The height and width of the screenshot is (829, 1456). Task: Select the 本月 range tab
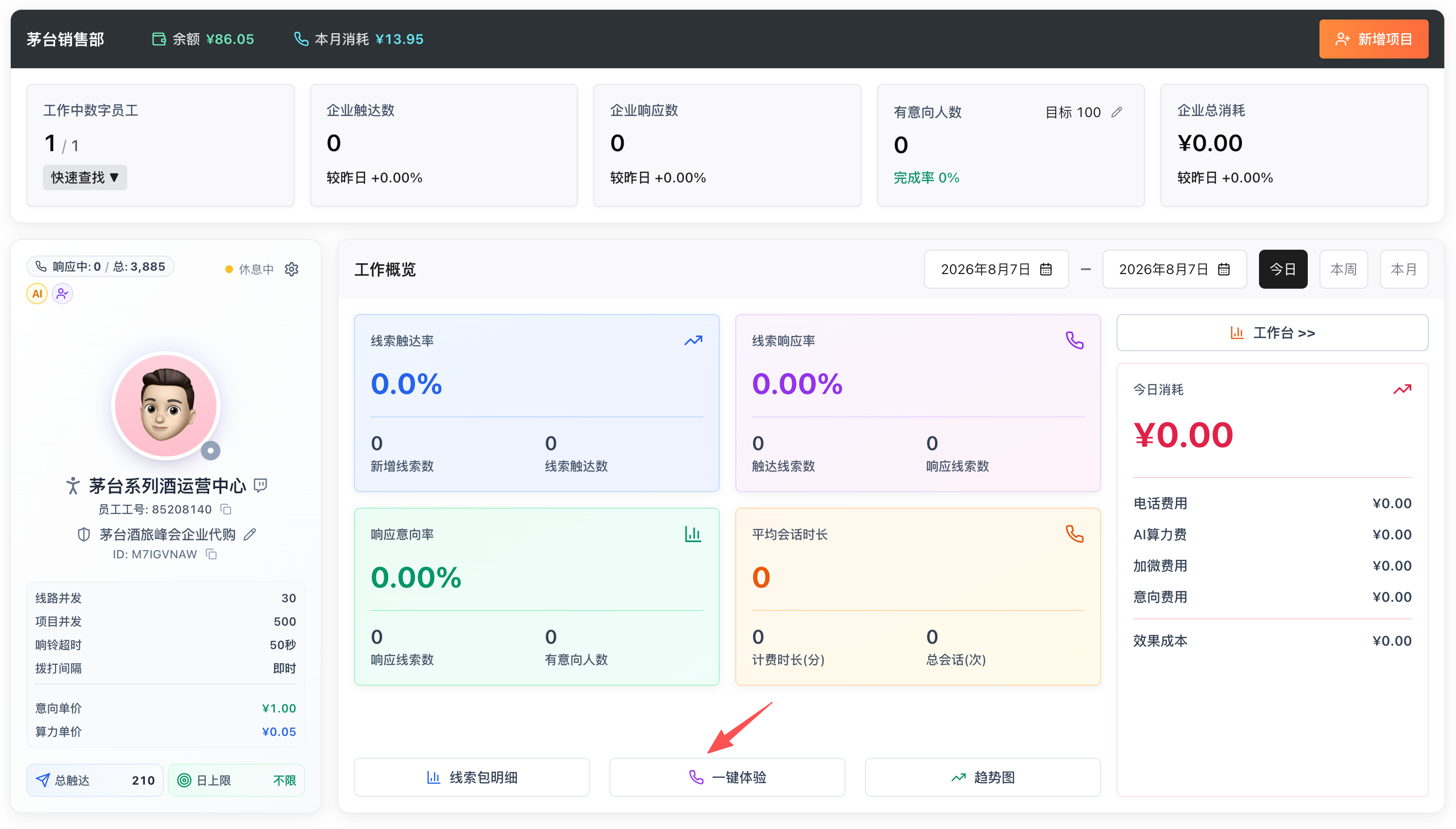[1404, 269]
